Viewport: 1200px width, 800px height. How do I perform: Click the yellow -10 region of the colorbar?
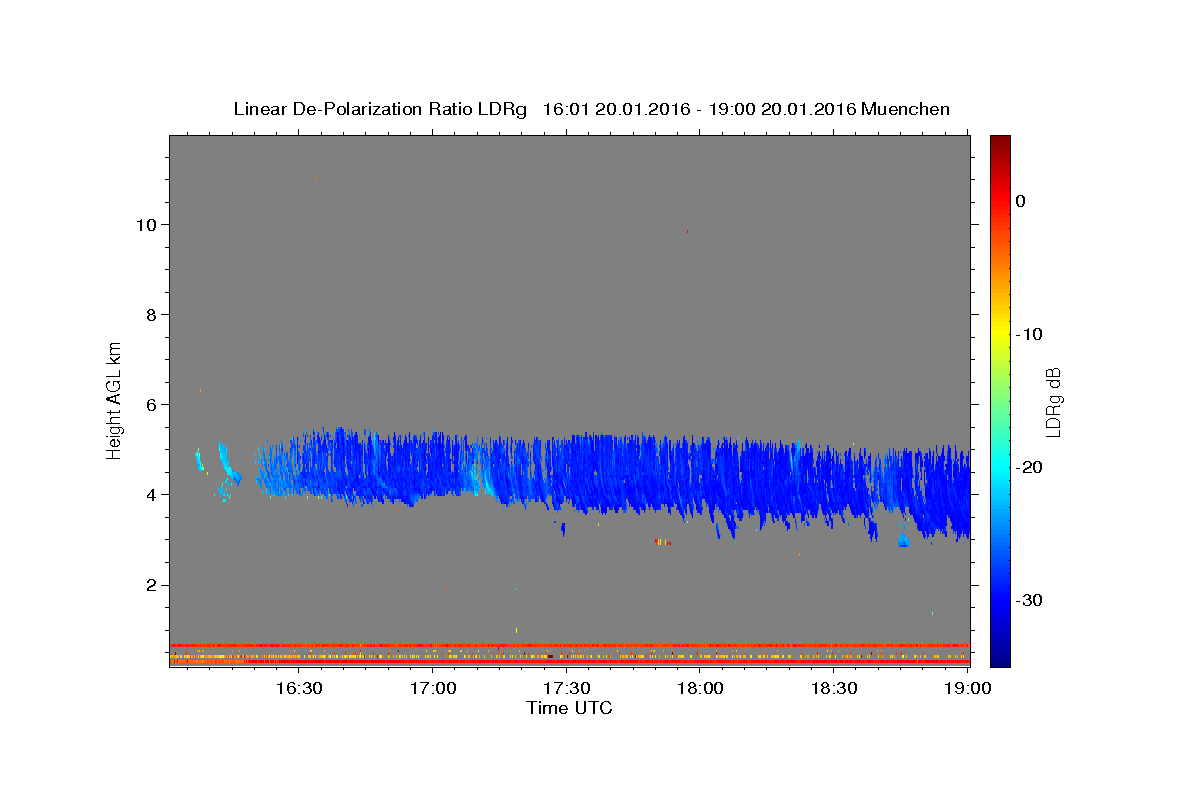point(1000,334)
